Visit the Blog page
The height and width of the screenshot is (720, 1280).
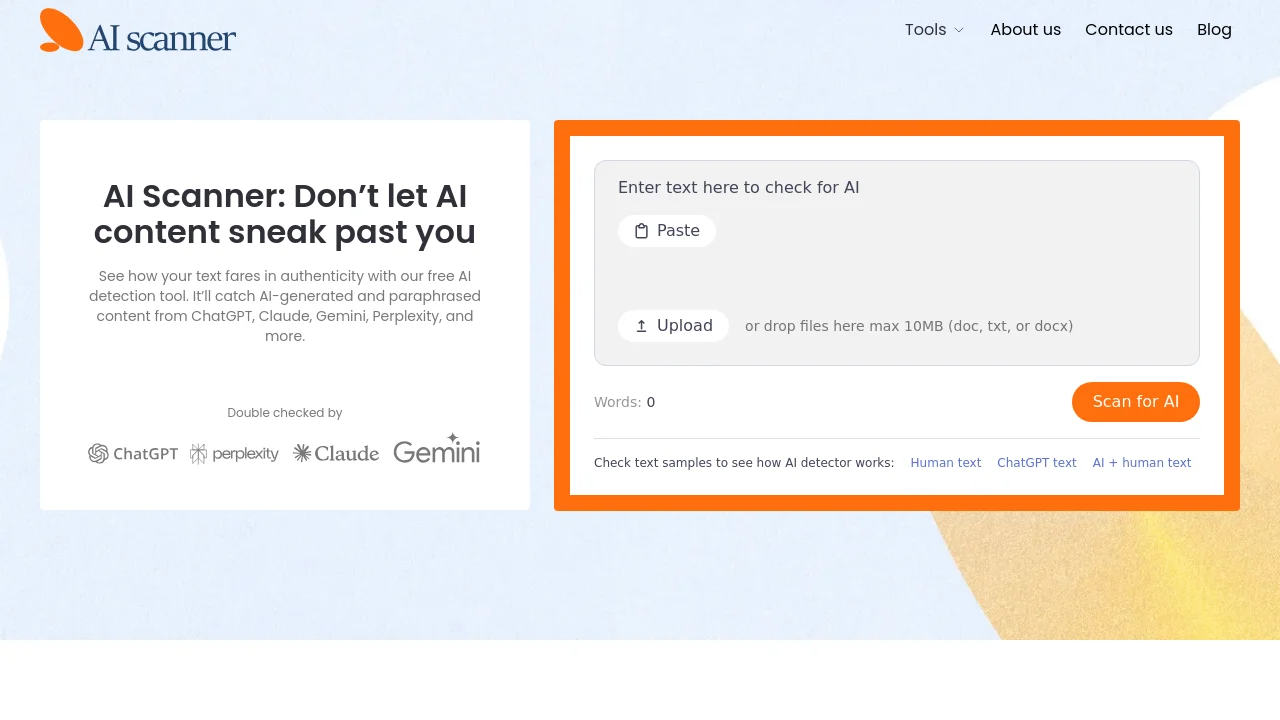click(x=1214, y=30)
